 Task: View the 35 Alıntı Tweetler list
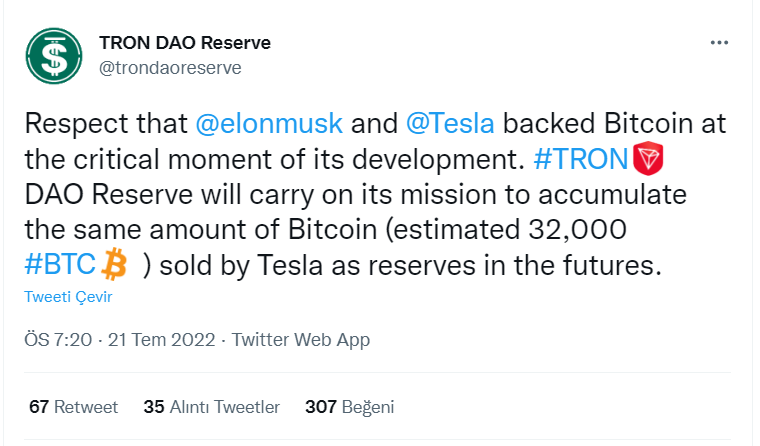(x=211, y=407)
